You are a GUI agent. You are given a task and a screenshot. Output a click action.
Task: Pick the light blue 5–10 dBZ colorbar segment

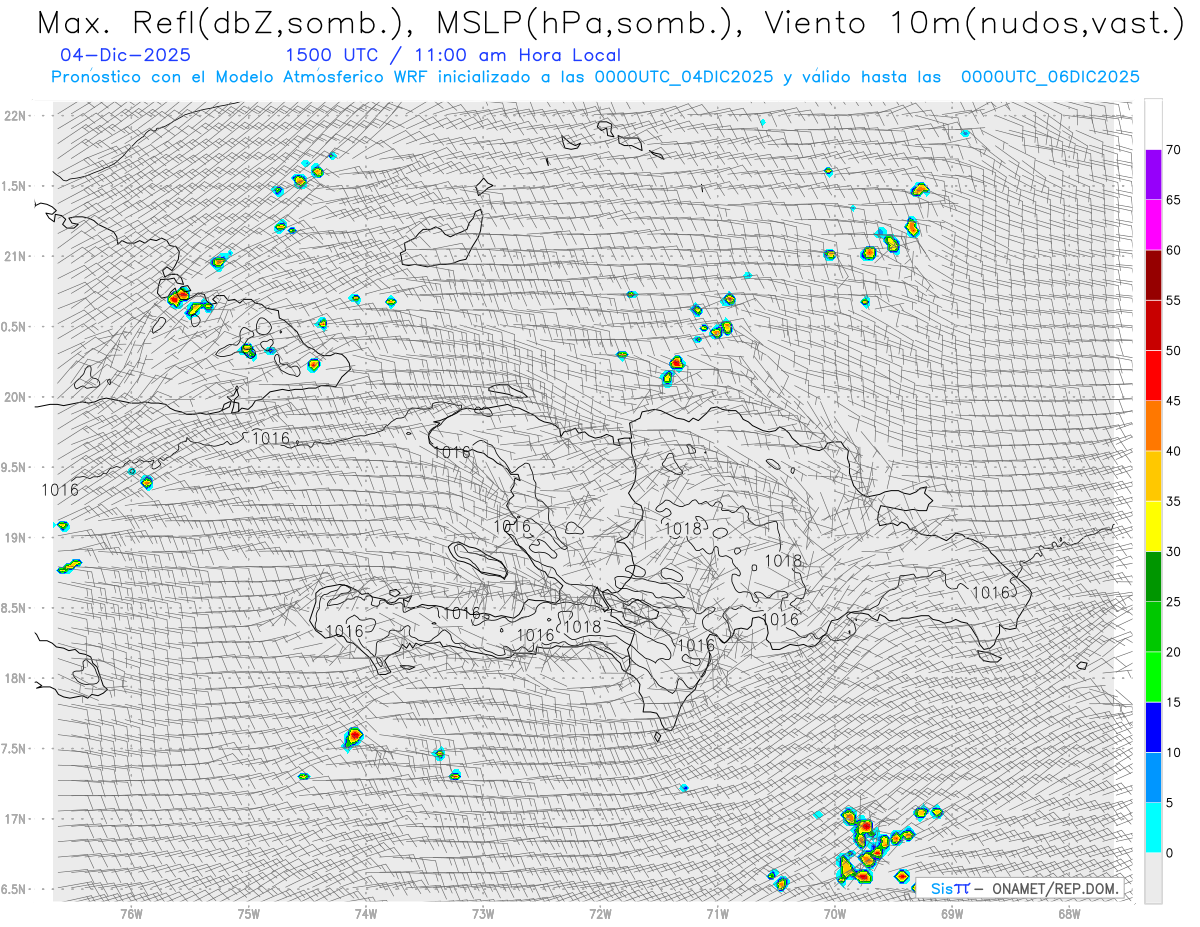point(1153,777)
